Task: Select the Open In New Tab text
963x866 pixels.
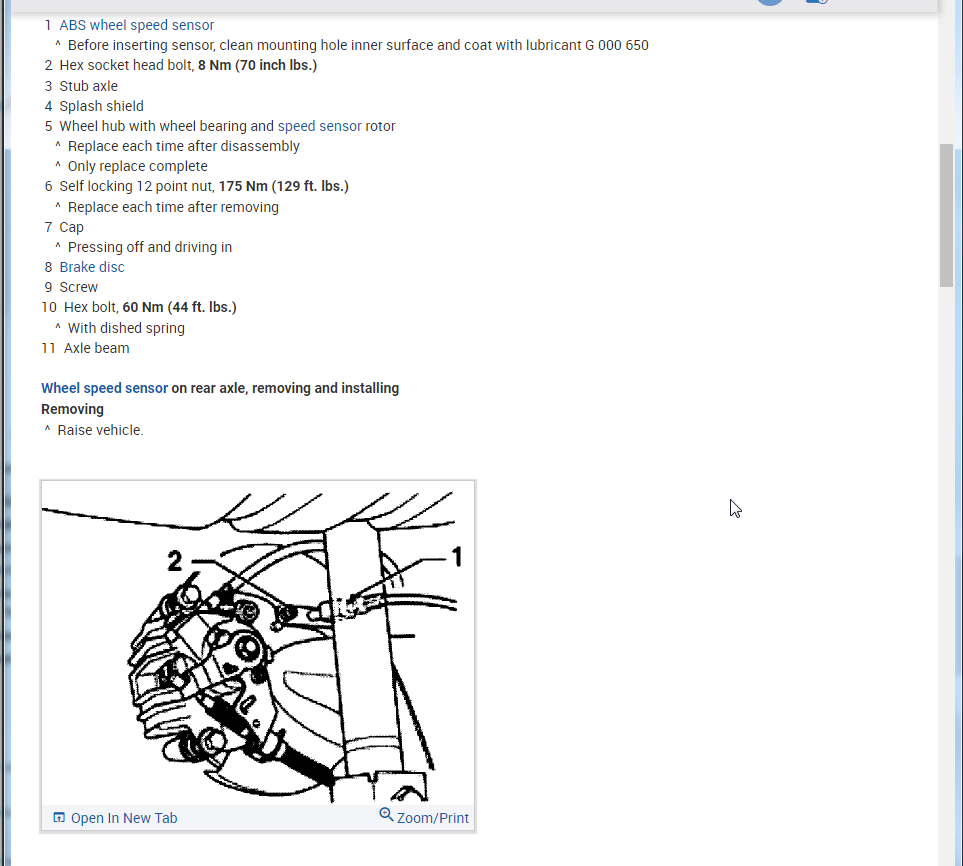Action: point(124,818)
